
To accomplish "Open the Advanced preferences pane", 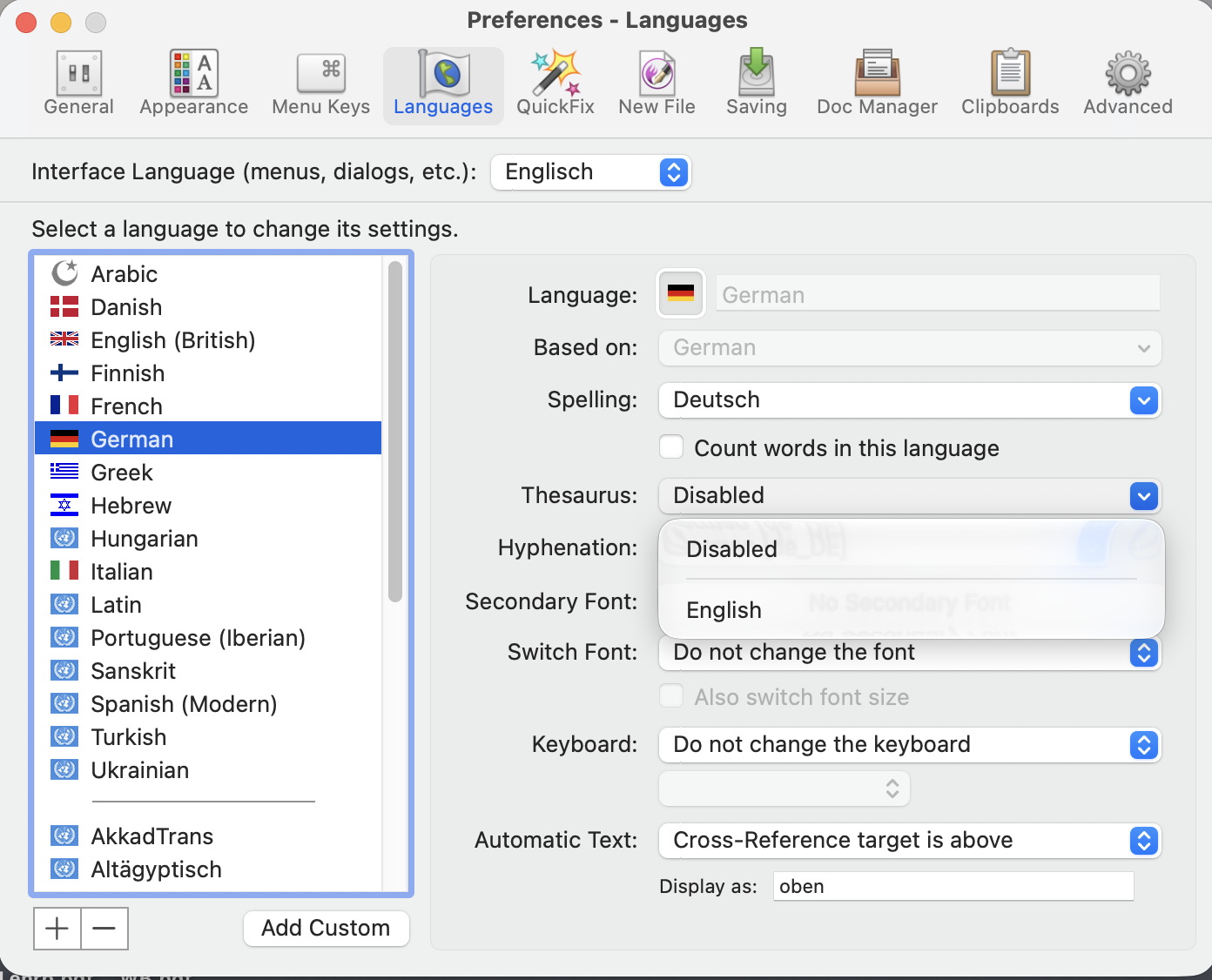I will [x=1128, y=84].
